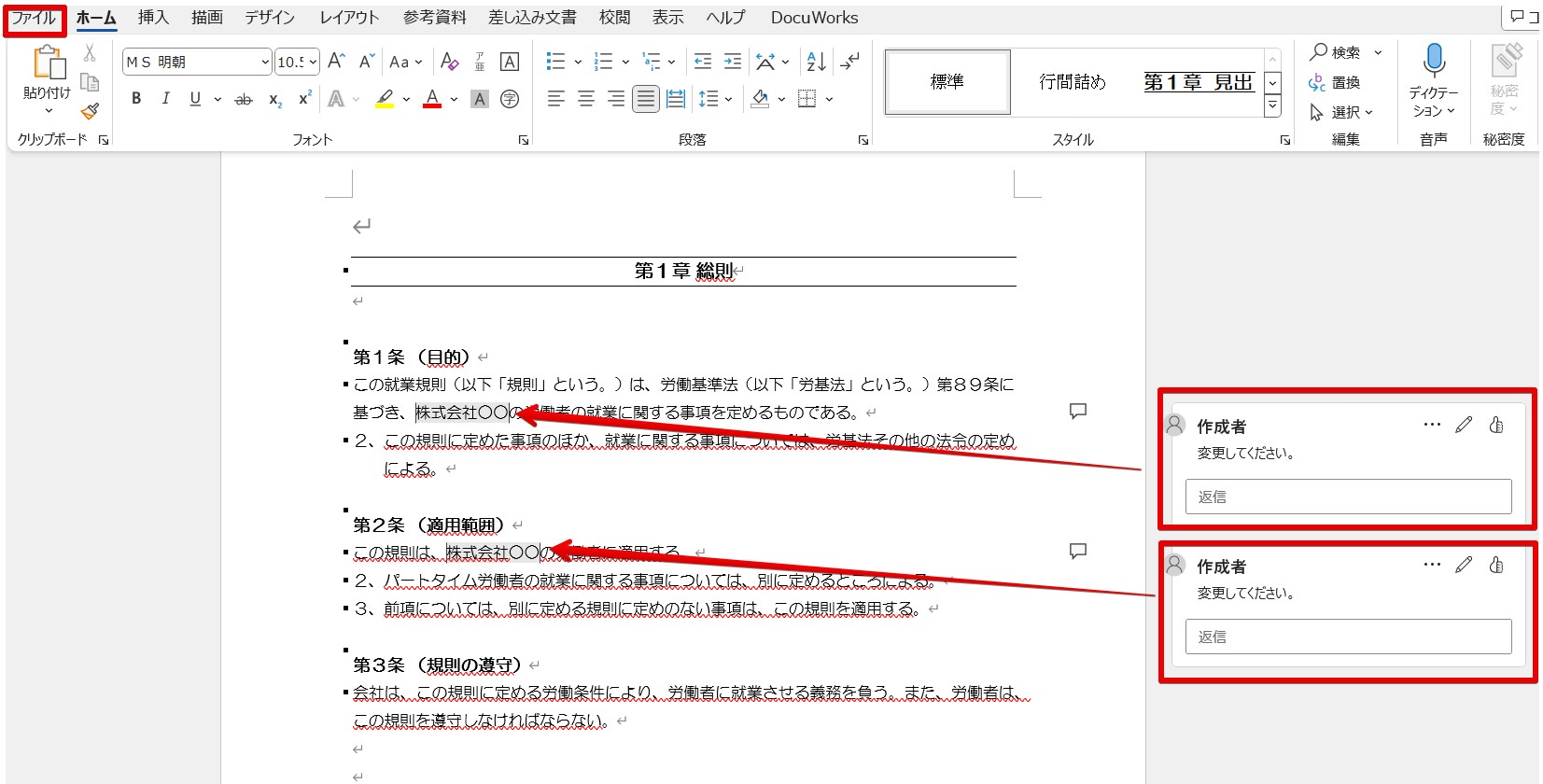Image resolution: width=1543 pixels, height=784 pixels.
Task: Click the 置換 replace button
Action: pyautogui.click(x=1335, y=82)
